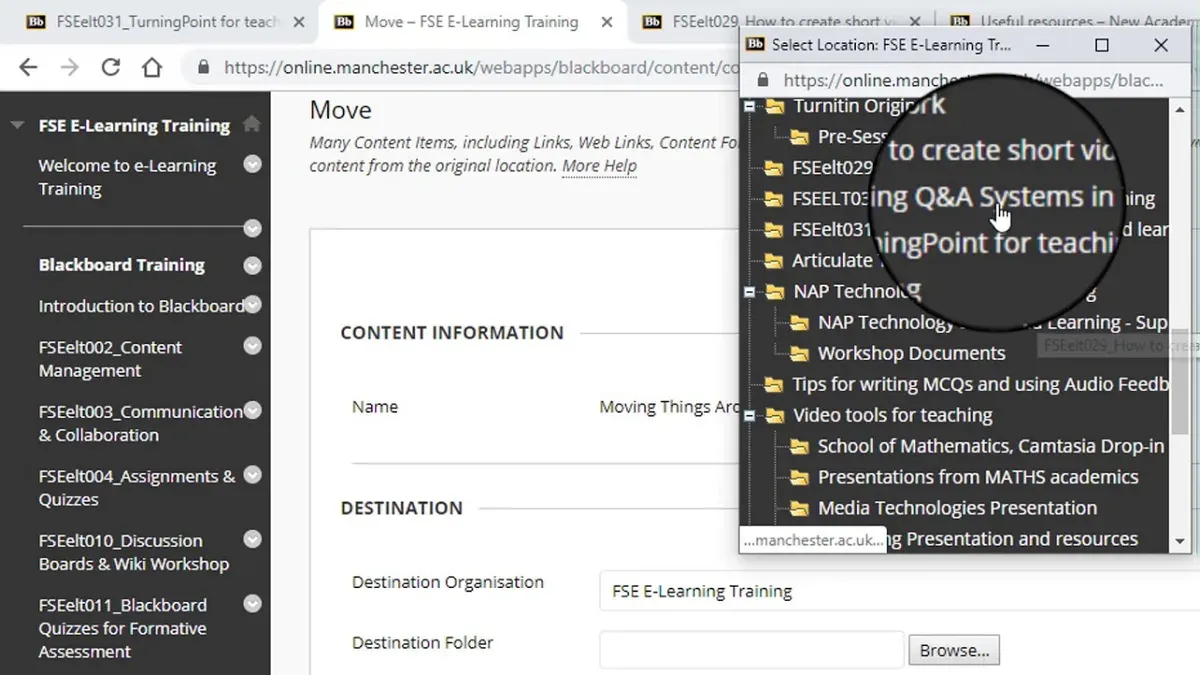Click popup scrollbar up arrow

tap(1180, 108)
